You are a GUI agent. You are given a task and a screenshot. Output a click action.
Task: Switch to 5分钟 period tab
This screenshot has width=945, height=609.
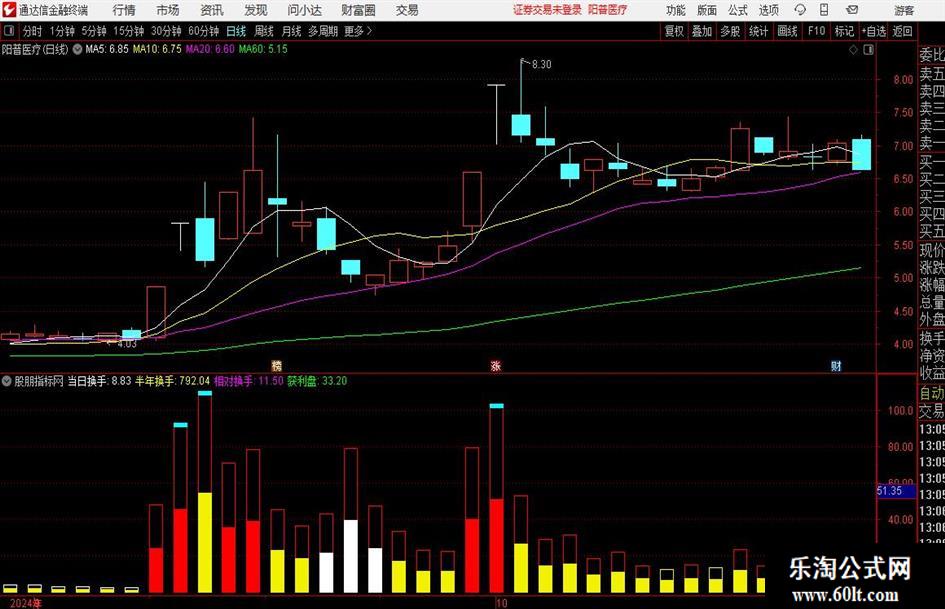(93, 31)
